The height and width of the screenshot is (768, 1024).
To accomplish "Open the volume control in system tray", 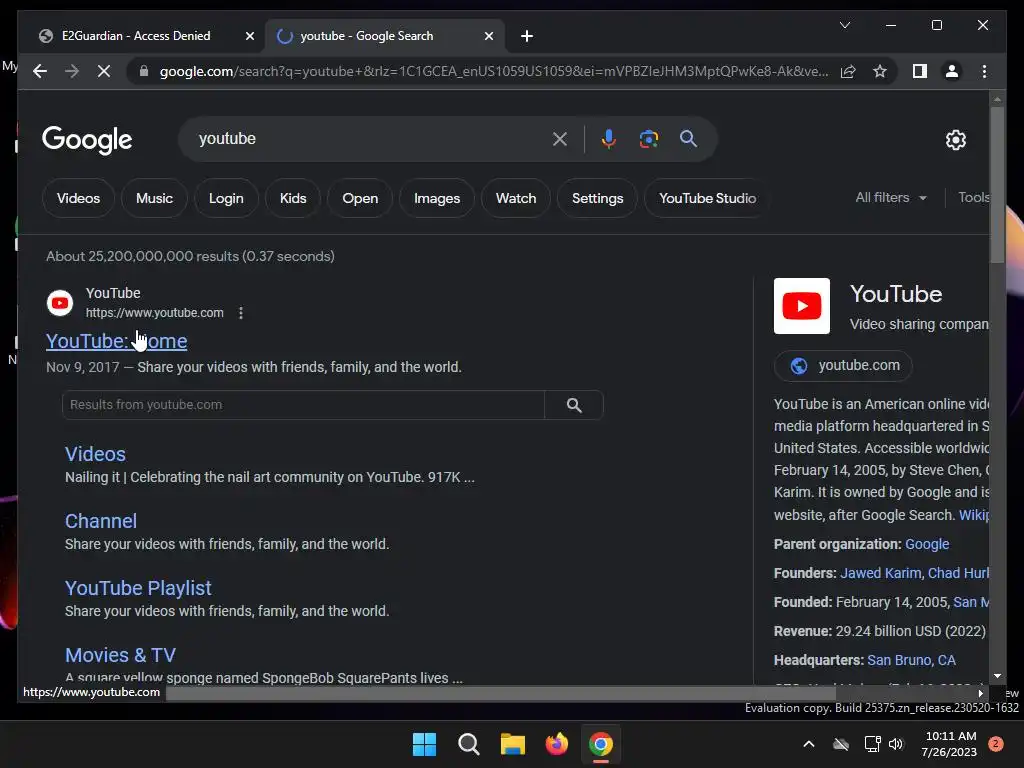I will tap(895, 744).
